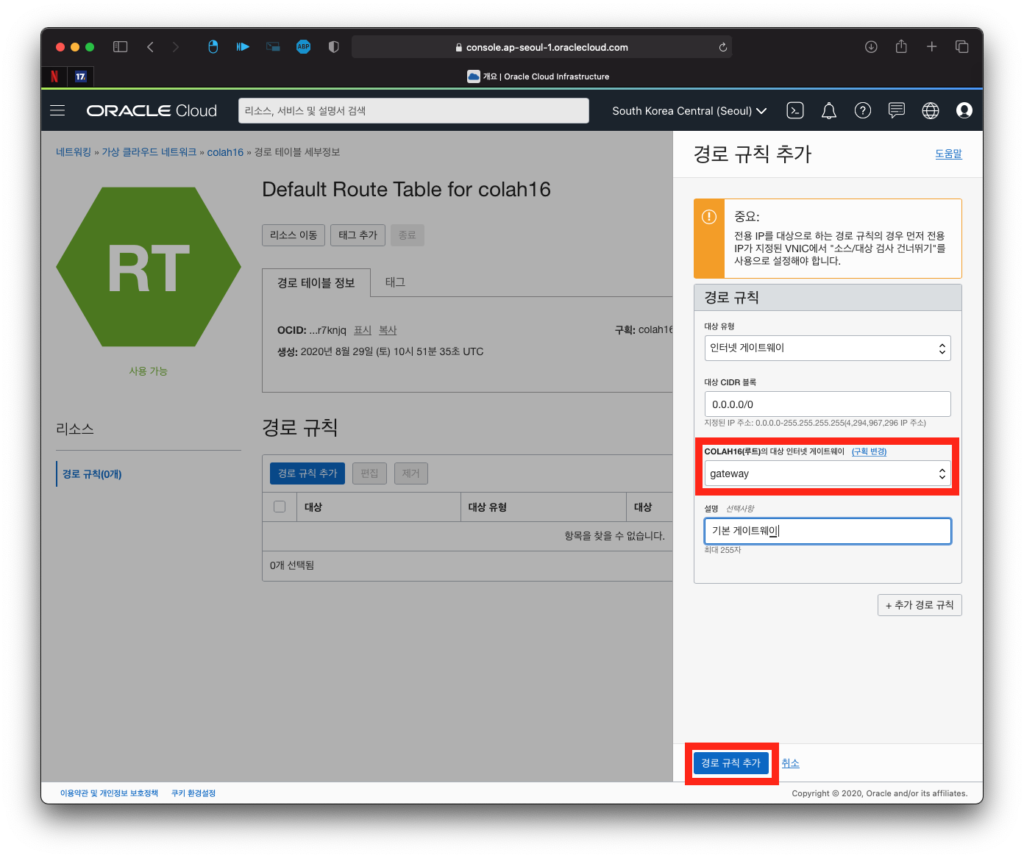Expand the South Korea Central (Seoul) region selector
Image resolution: width=1024 pixels, height=858 pixels.
[689, 111]
